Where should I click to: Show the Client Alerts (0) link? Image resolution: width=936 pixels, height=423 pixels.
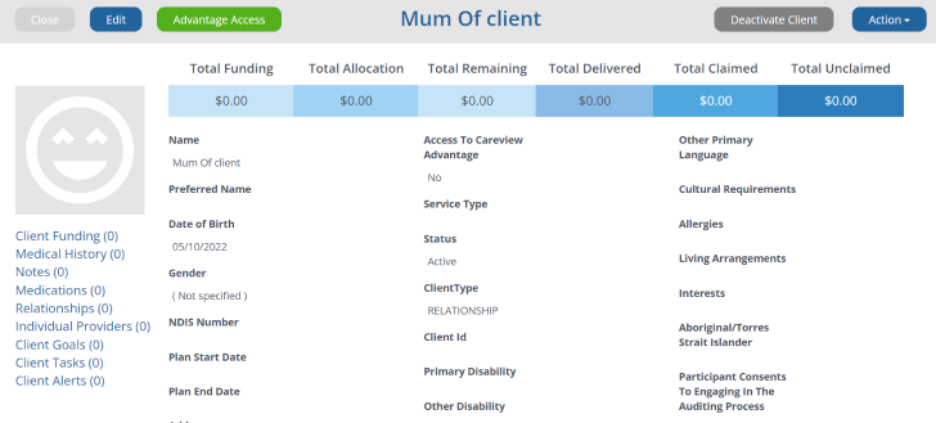click(60, 381)
